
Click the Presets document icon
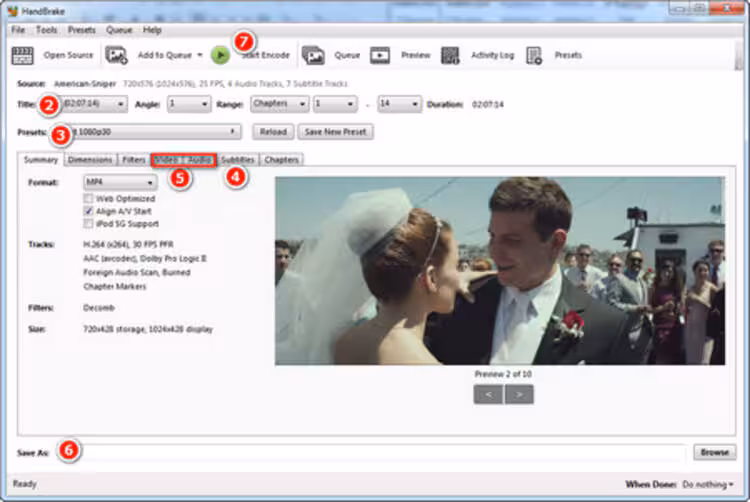coord(534,55)
